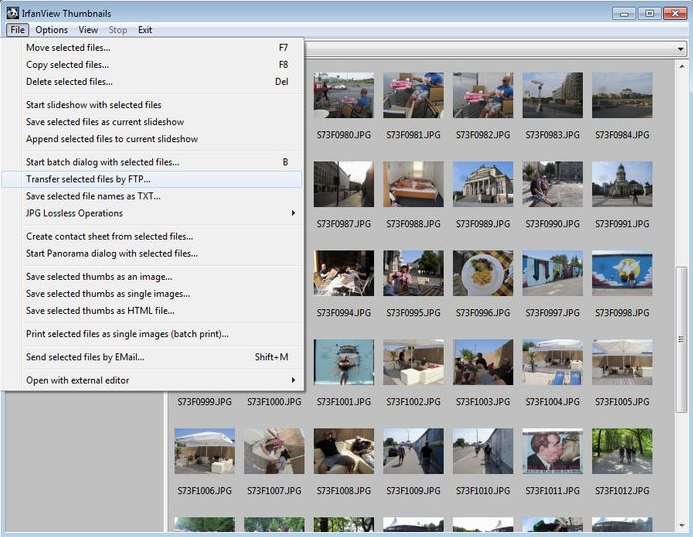Click Exit in the menu bar
The image size is (693, 537).
pos(145,30)
